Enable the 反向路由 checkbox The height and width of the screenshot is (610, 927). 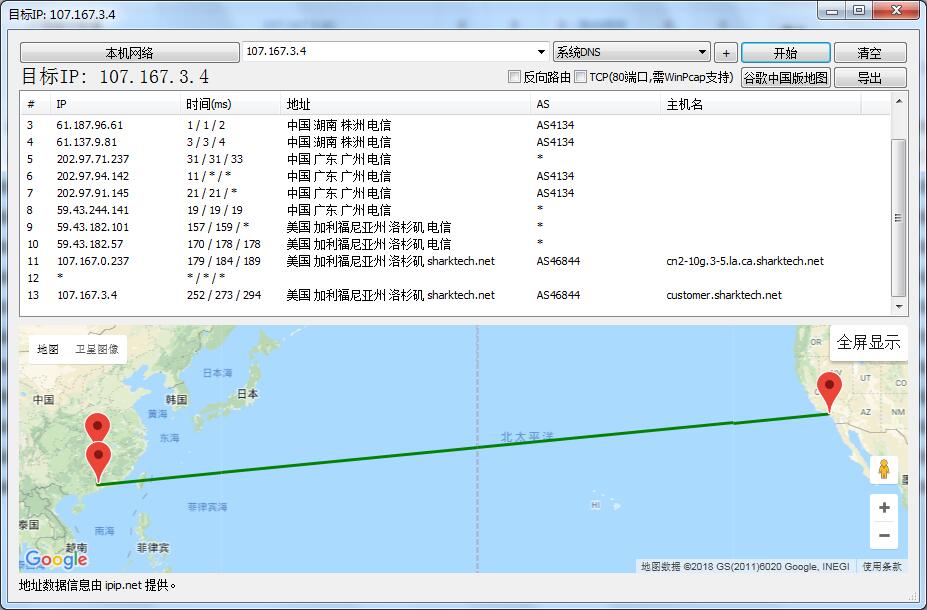point(515,77)
